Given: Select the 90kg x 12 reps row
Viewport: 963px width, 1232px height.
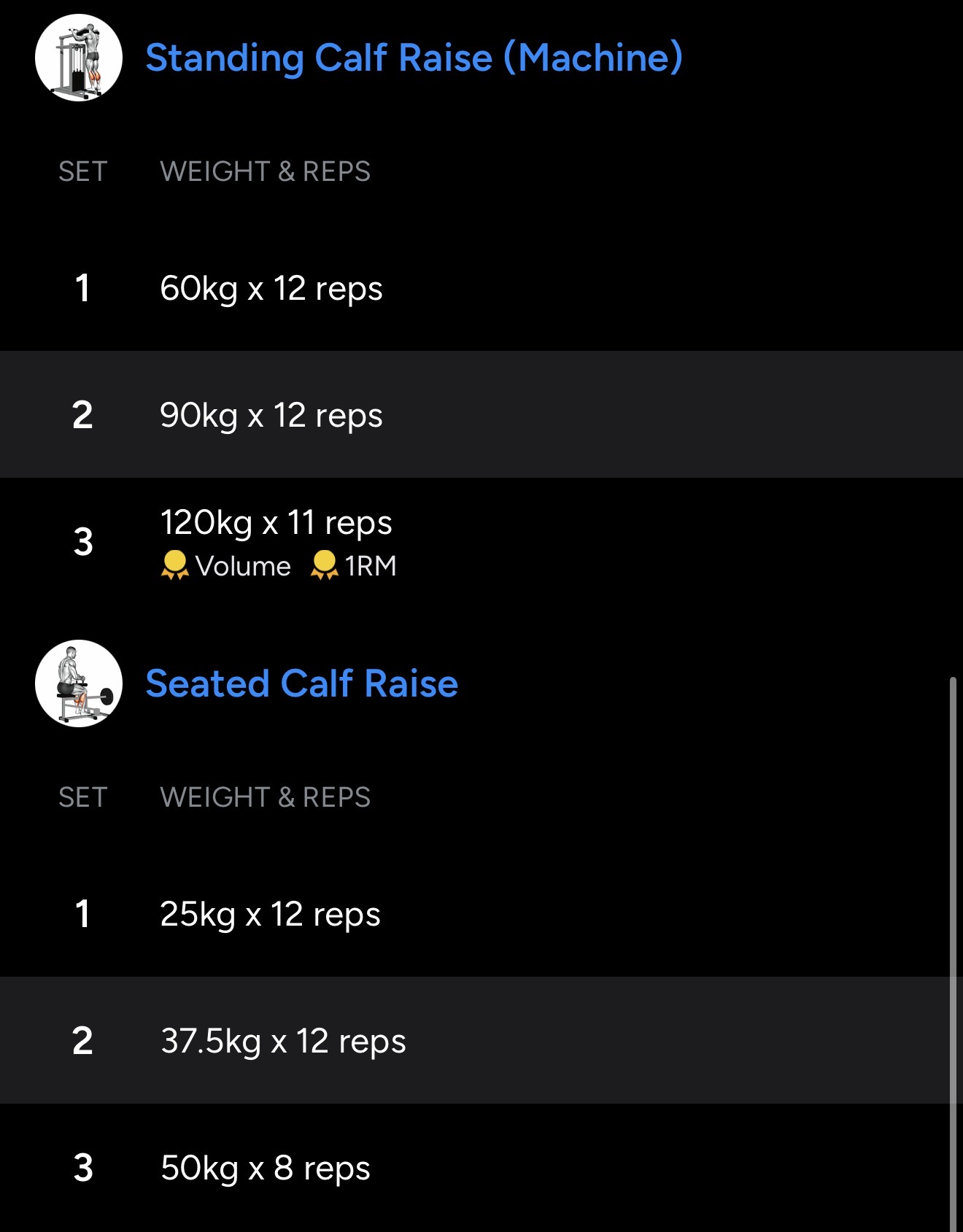Looking at the screenshot, I should pos(271,415).
